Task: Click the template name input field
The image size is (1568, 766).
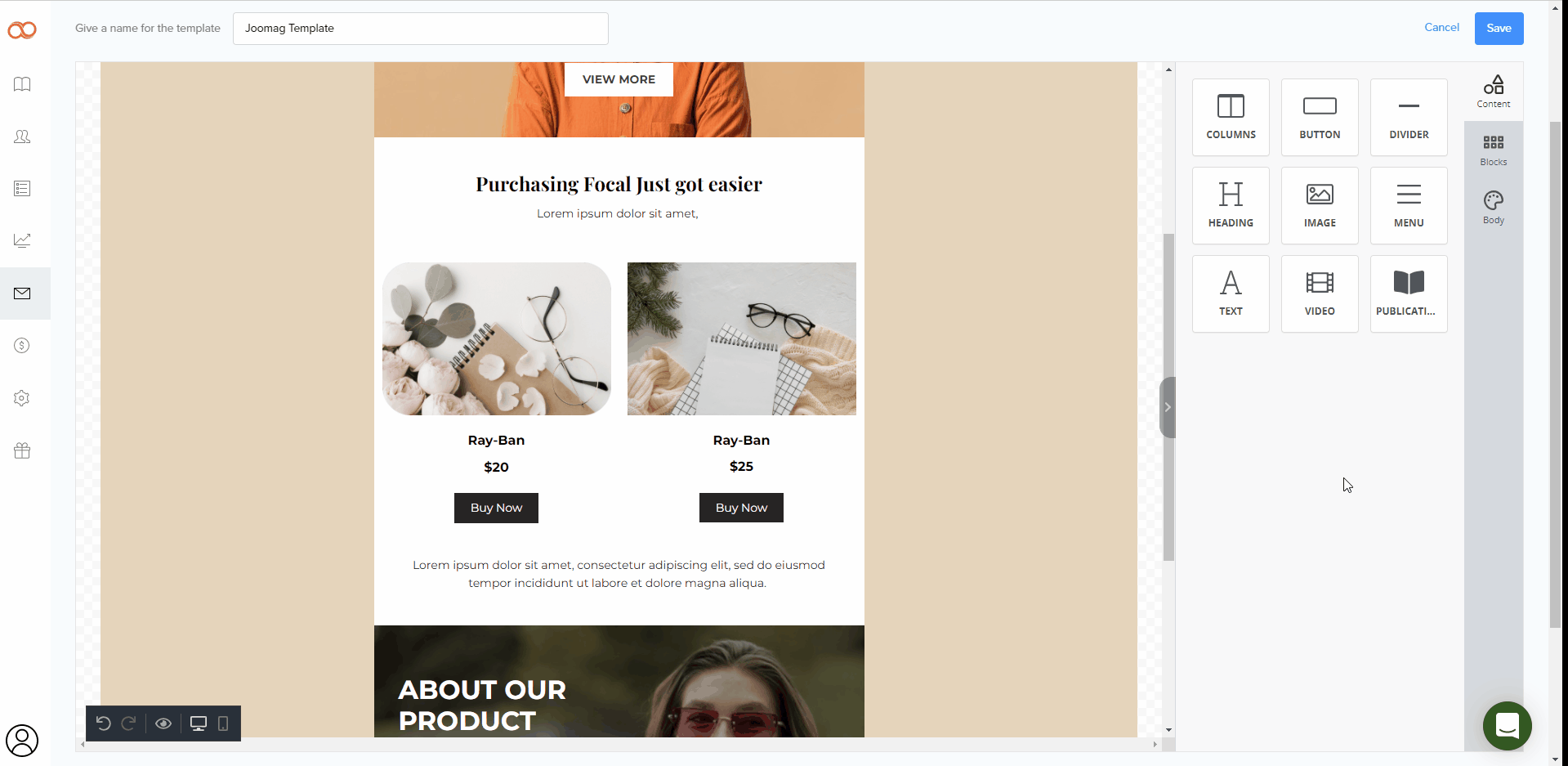Action: click(x=421, y=29)
